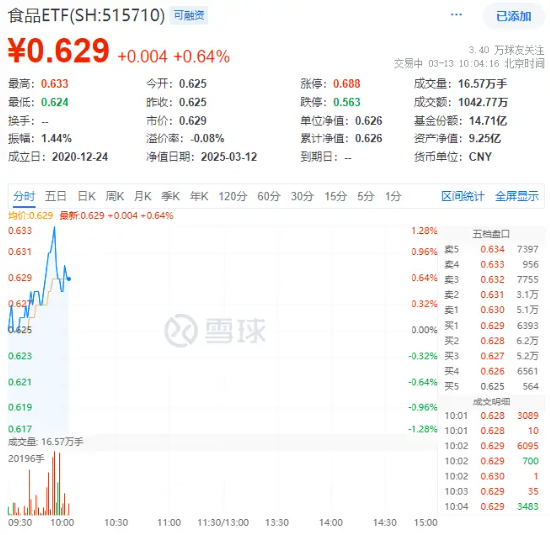This screenshot has width=550, height=535.
Task: Click the 均价:0.629 label above the chart
Action: 31,215
